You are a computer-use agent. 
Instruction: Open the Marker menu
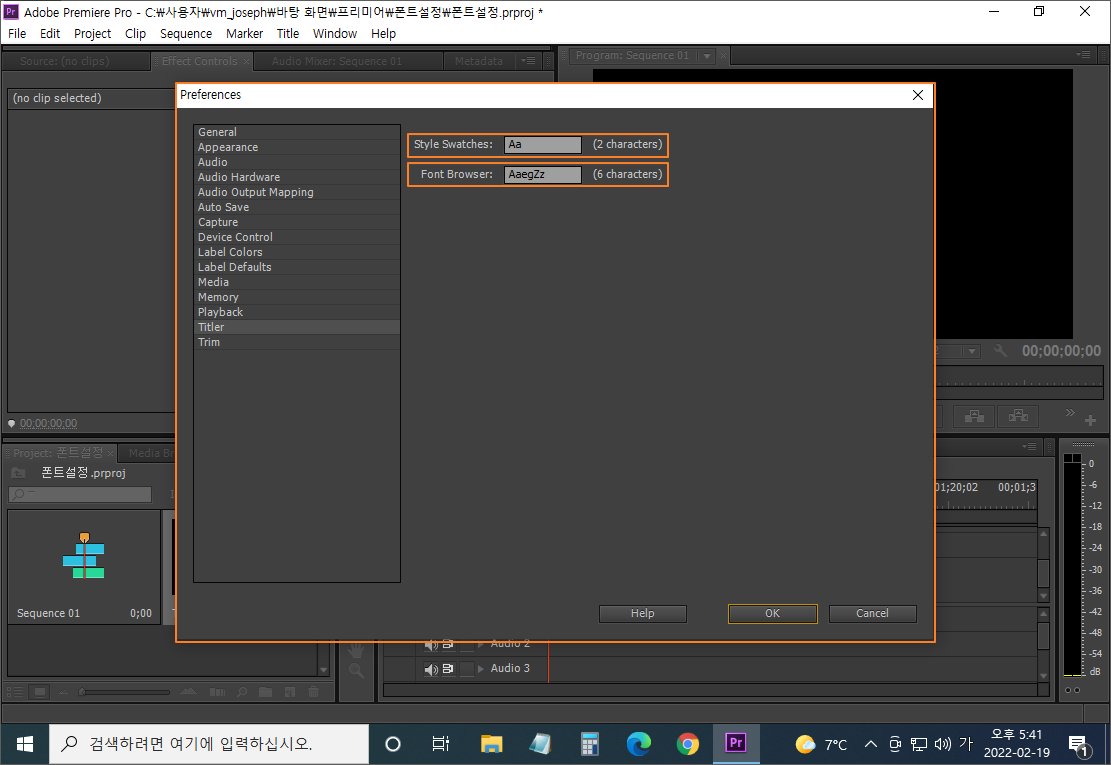(244, 33)
